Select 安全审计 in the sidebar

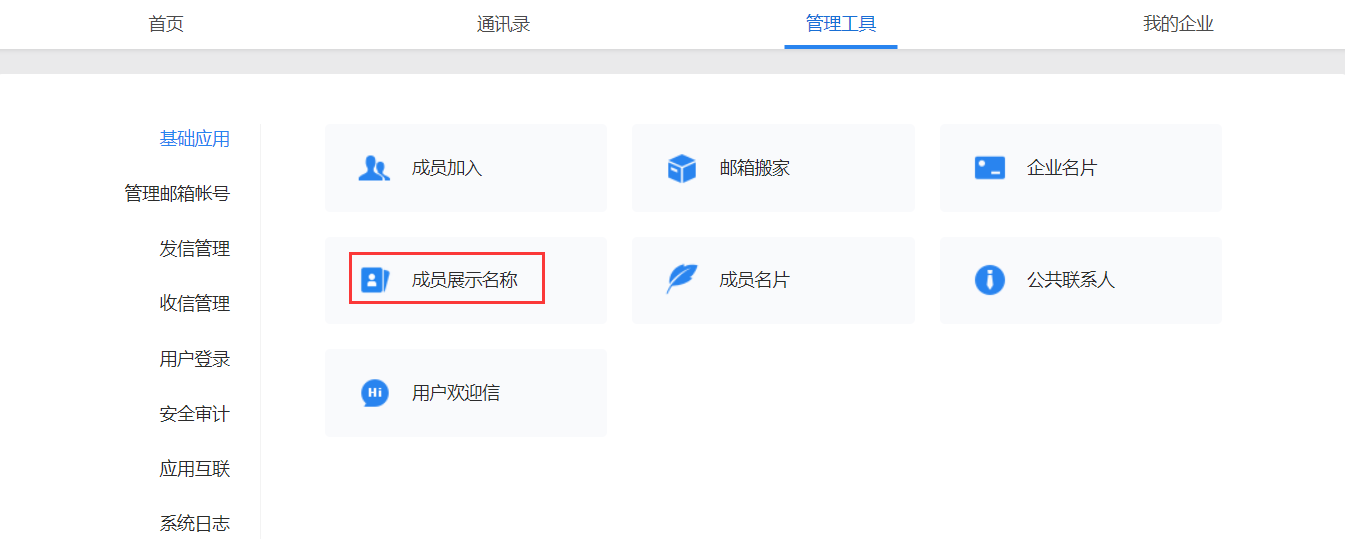(195, 413)
